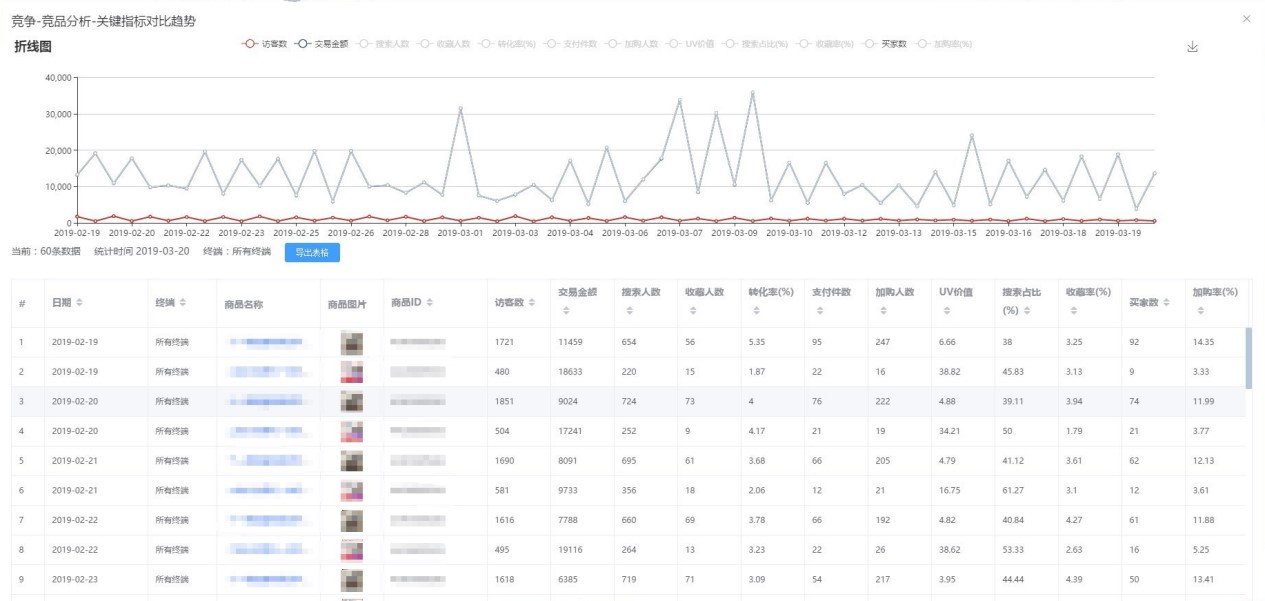This screenshot has width=1265, height=601.
Task: Click sort icon next to 买家数
Action: coord(1166,303)
